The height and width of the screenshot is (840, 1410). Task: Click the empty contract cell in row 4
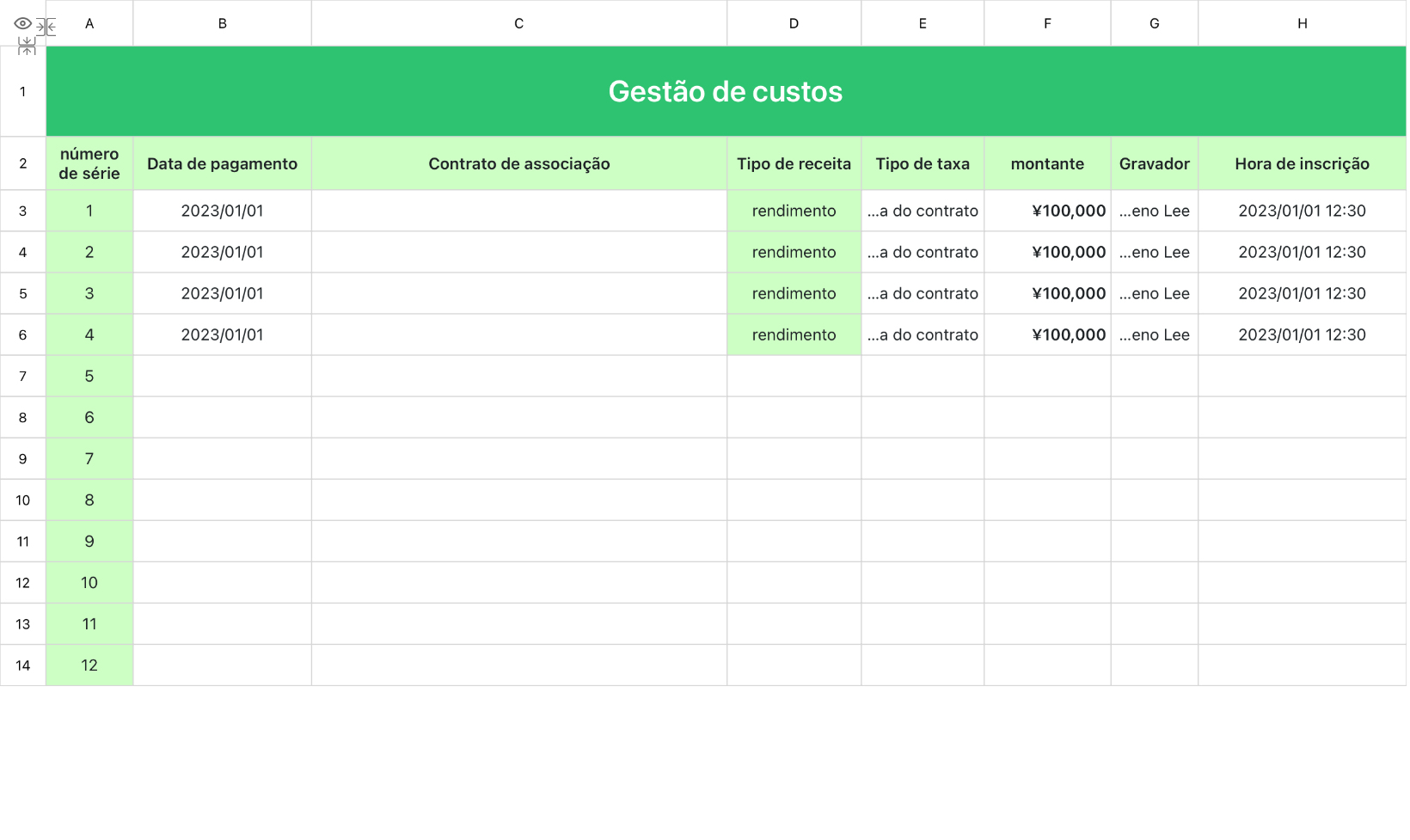coord(519,252)
